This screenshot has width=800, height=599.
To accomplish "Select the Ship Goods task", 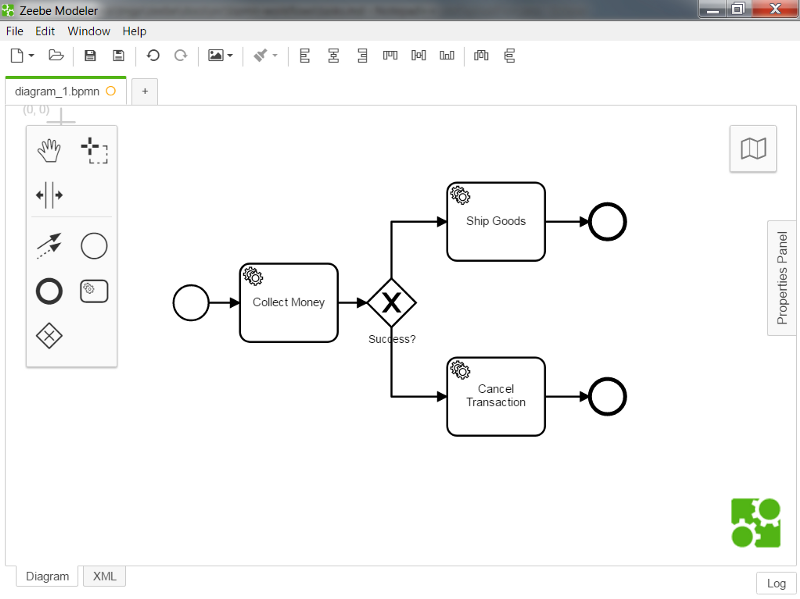I will (x=496, y=221).
